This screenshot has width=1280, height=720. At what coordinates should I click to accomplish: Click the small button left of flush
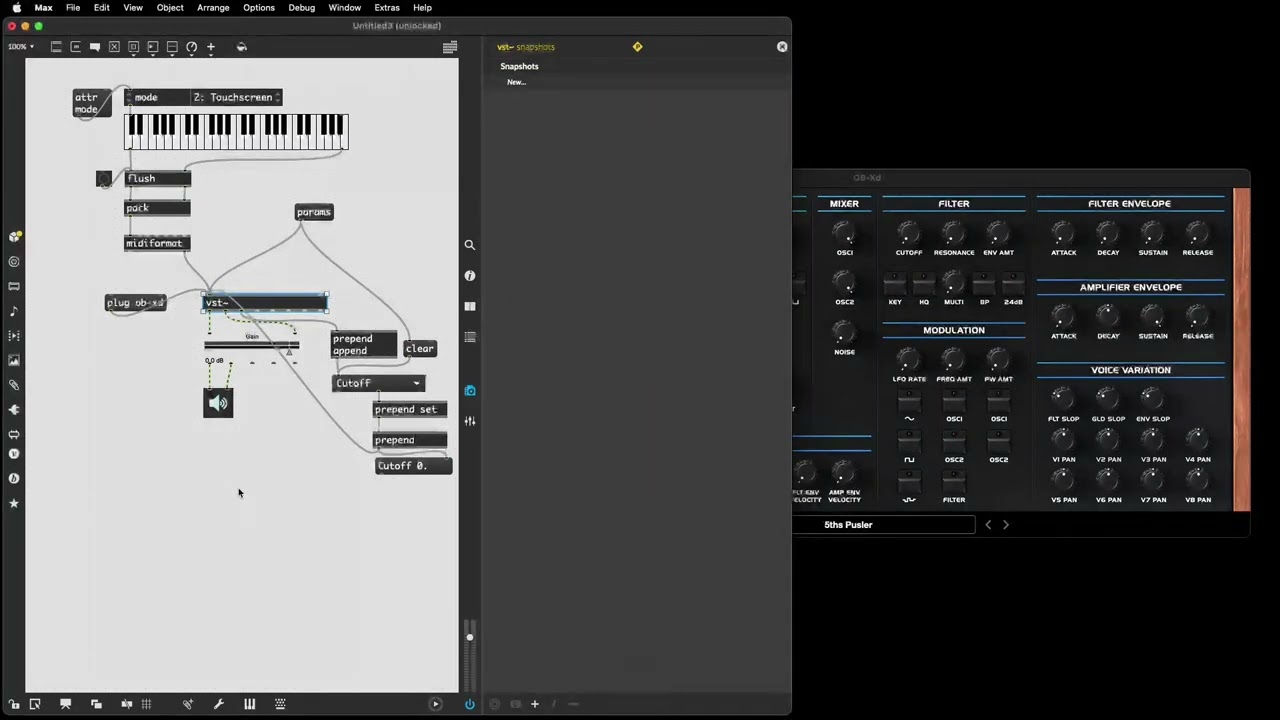tap(104, 179)
